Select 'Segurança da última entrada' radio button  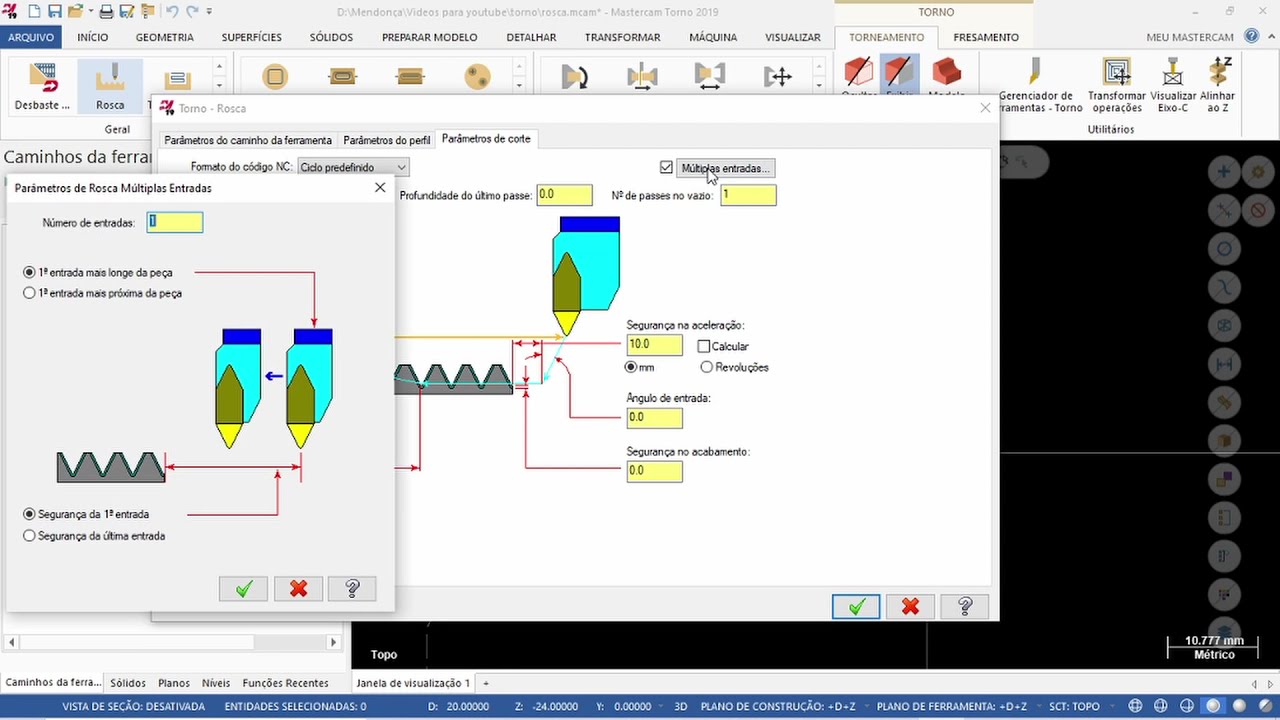point(29,536)
